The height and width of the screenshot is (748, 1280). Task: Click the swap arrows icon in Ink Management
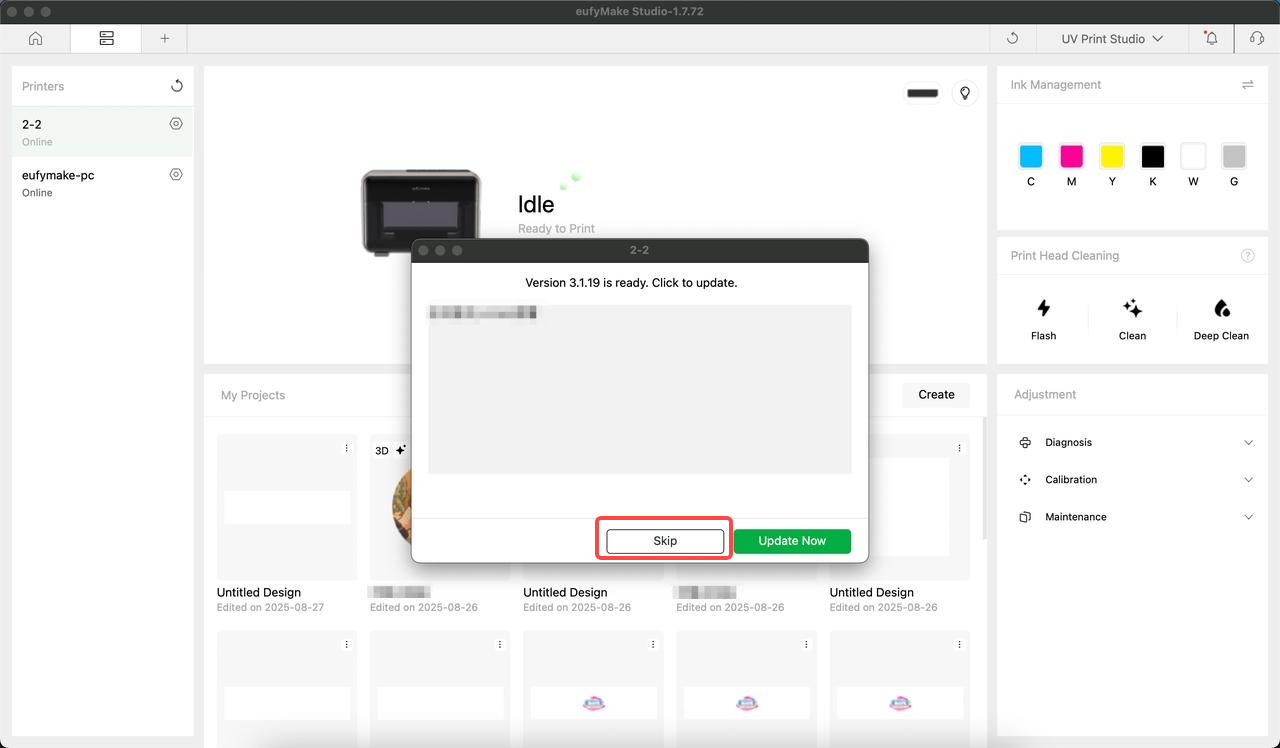tap(1248, 85)
